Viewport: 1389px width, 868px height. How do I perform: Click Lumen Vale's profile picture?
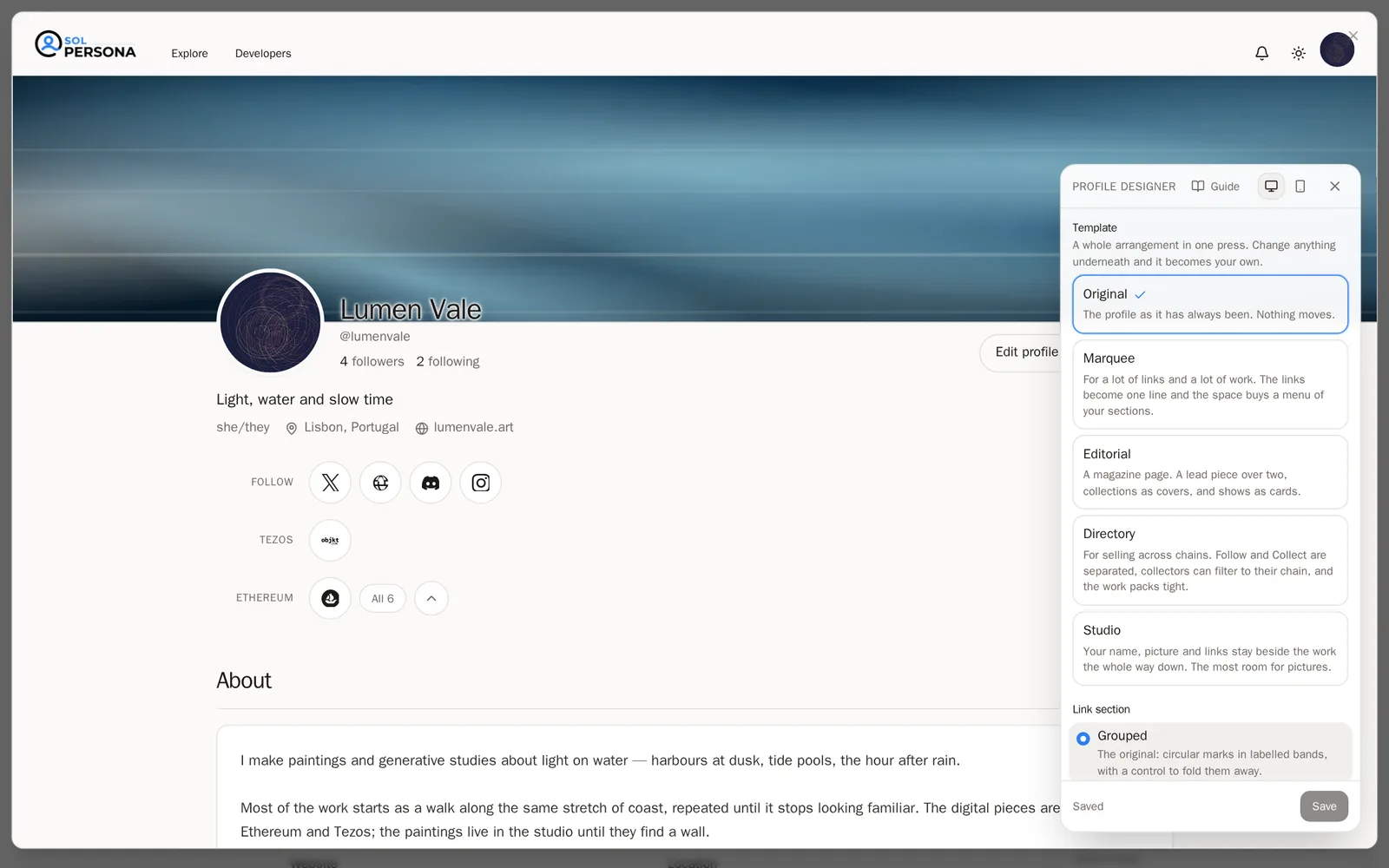tap(270, 322)
